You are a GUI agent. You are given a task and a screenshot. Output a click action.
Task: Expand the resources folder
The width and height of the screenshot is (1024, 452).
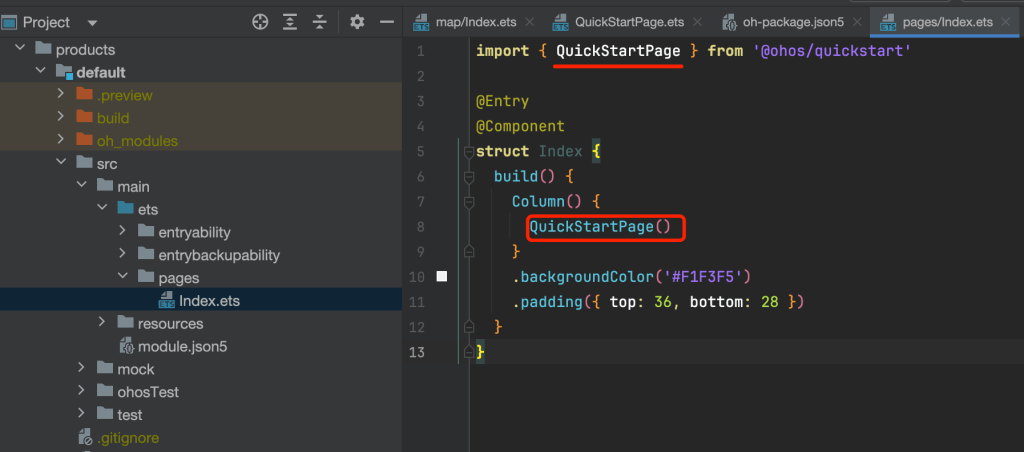coord(102,323)
